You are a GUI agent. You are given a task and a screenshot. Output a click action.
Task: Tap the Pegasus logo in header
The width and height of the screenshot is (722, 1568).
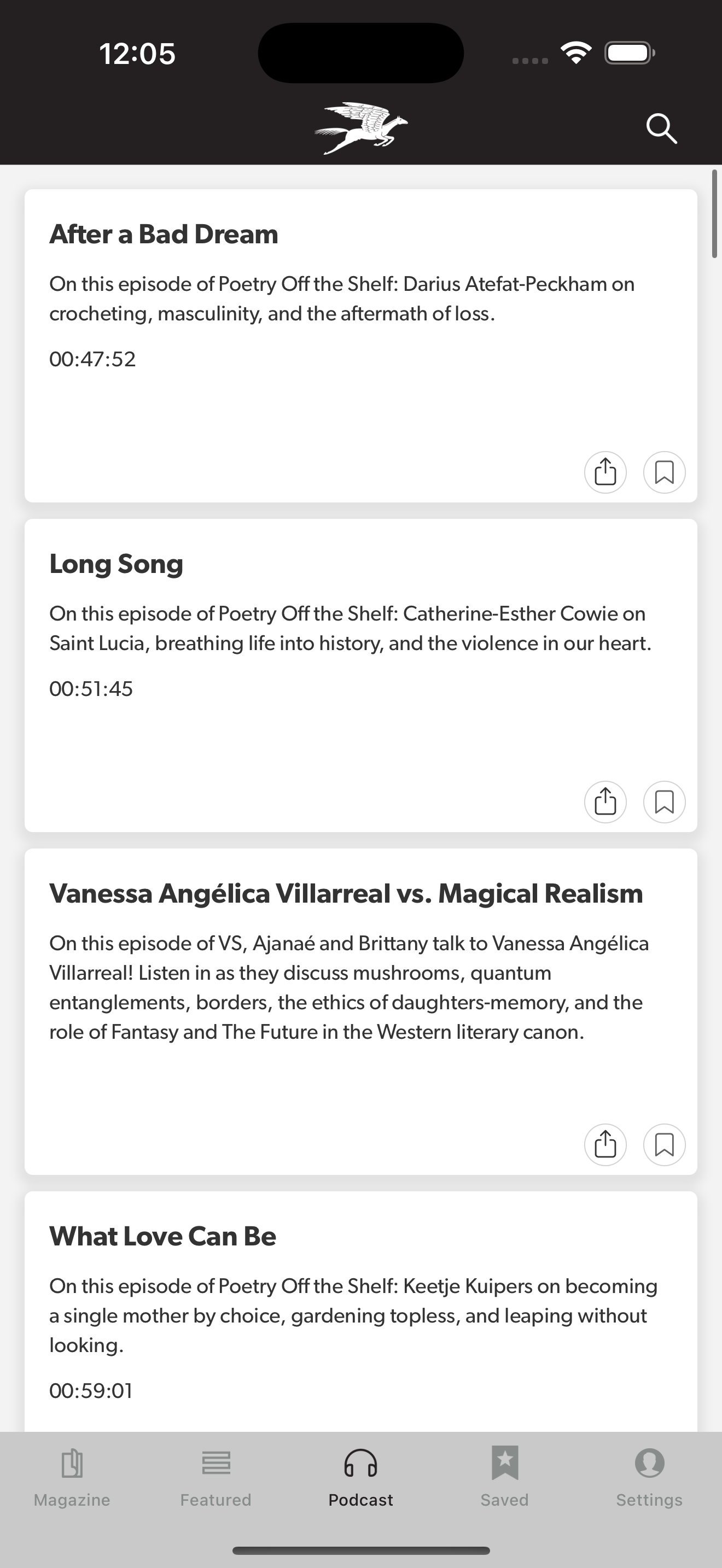click(x=361, y=128)
